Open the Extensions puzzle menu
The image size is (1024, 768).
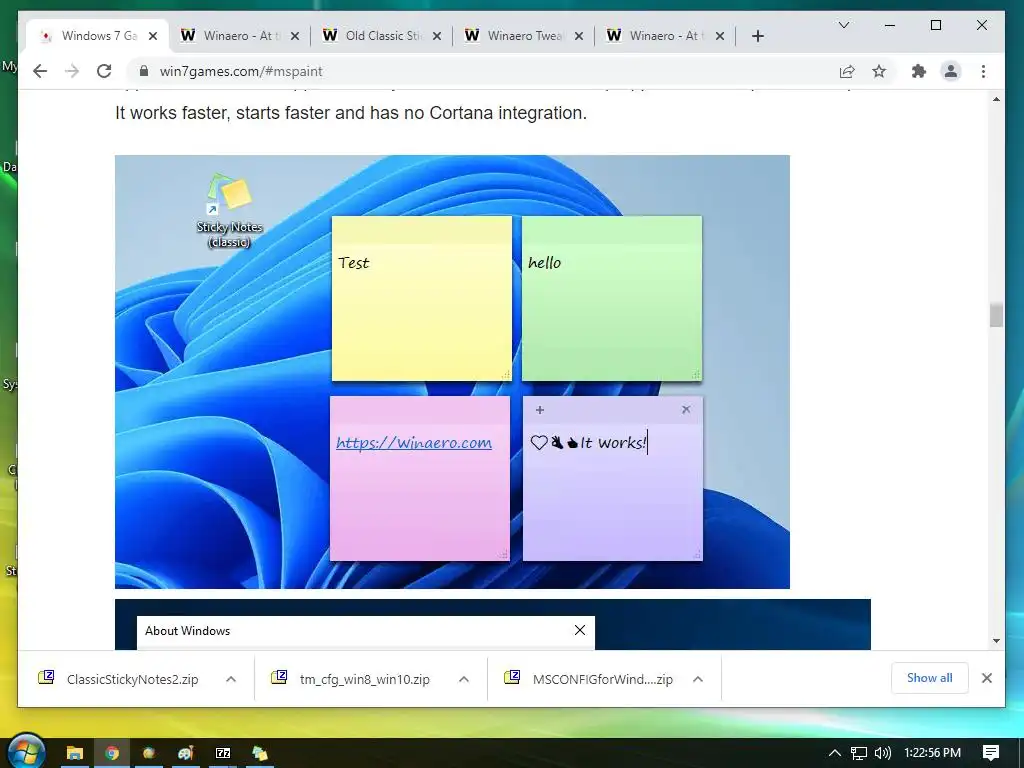919,71
